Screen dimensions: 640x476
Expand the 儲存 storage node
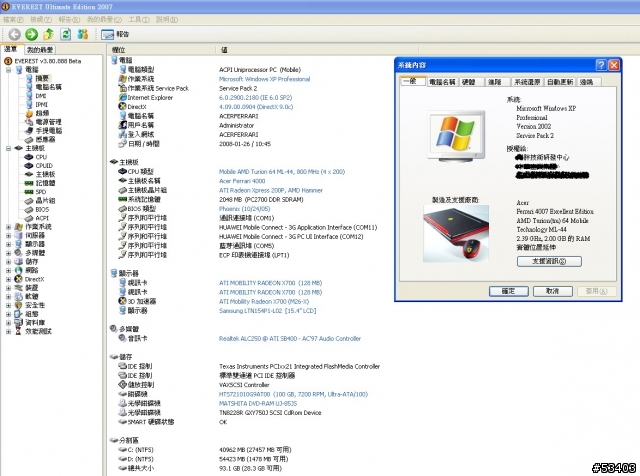pyautogui.click(x=8, y=261)
